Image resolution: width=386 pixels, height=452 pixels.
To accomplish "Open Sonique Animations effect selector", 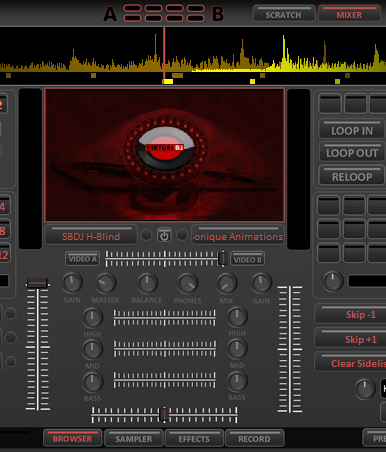I will click(238, 235).
